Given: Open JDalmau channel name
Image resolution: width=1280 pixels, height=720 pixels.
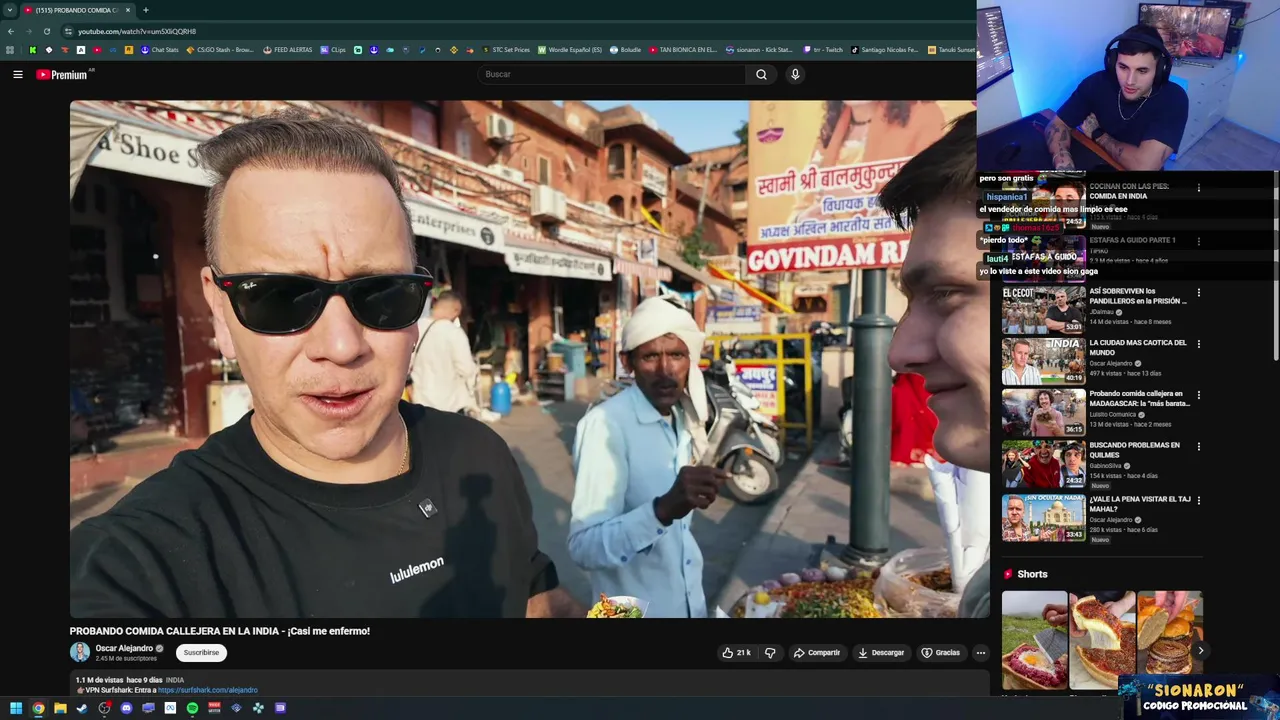Looking at the screenshot, I should coord(1101,312).
